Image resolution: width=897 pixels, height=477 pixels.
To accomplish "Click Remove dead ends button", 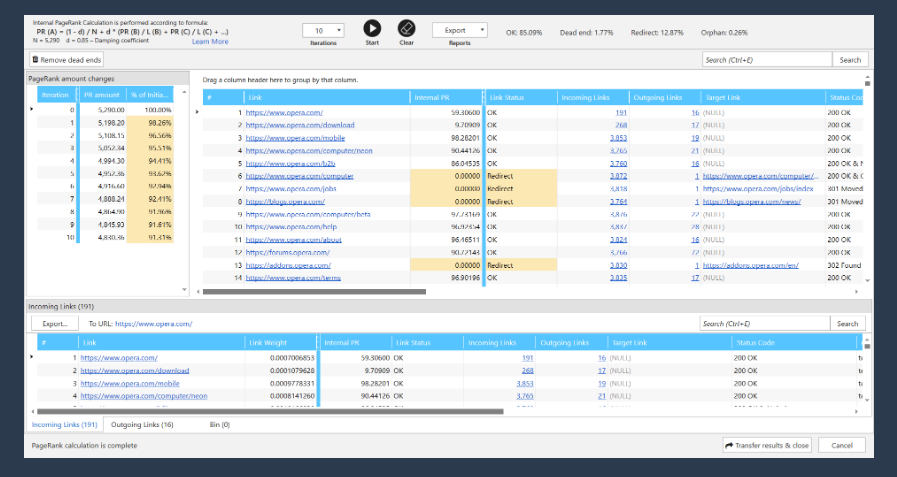I will coord(66,59).
